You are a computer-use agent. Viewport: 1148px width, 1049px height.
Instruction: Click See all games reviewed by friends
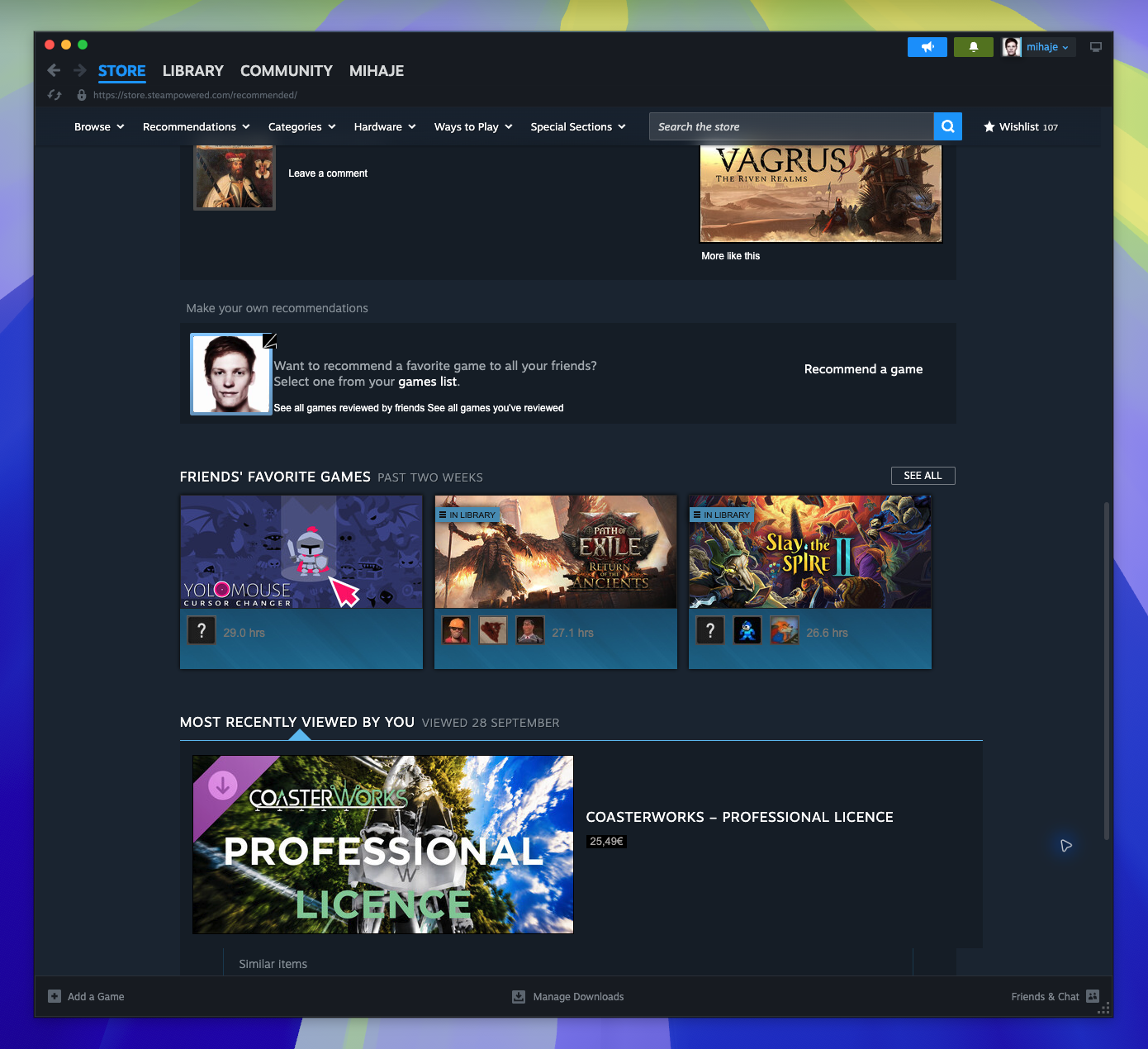coord(349,408)
